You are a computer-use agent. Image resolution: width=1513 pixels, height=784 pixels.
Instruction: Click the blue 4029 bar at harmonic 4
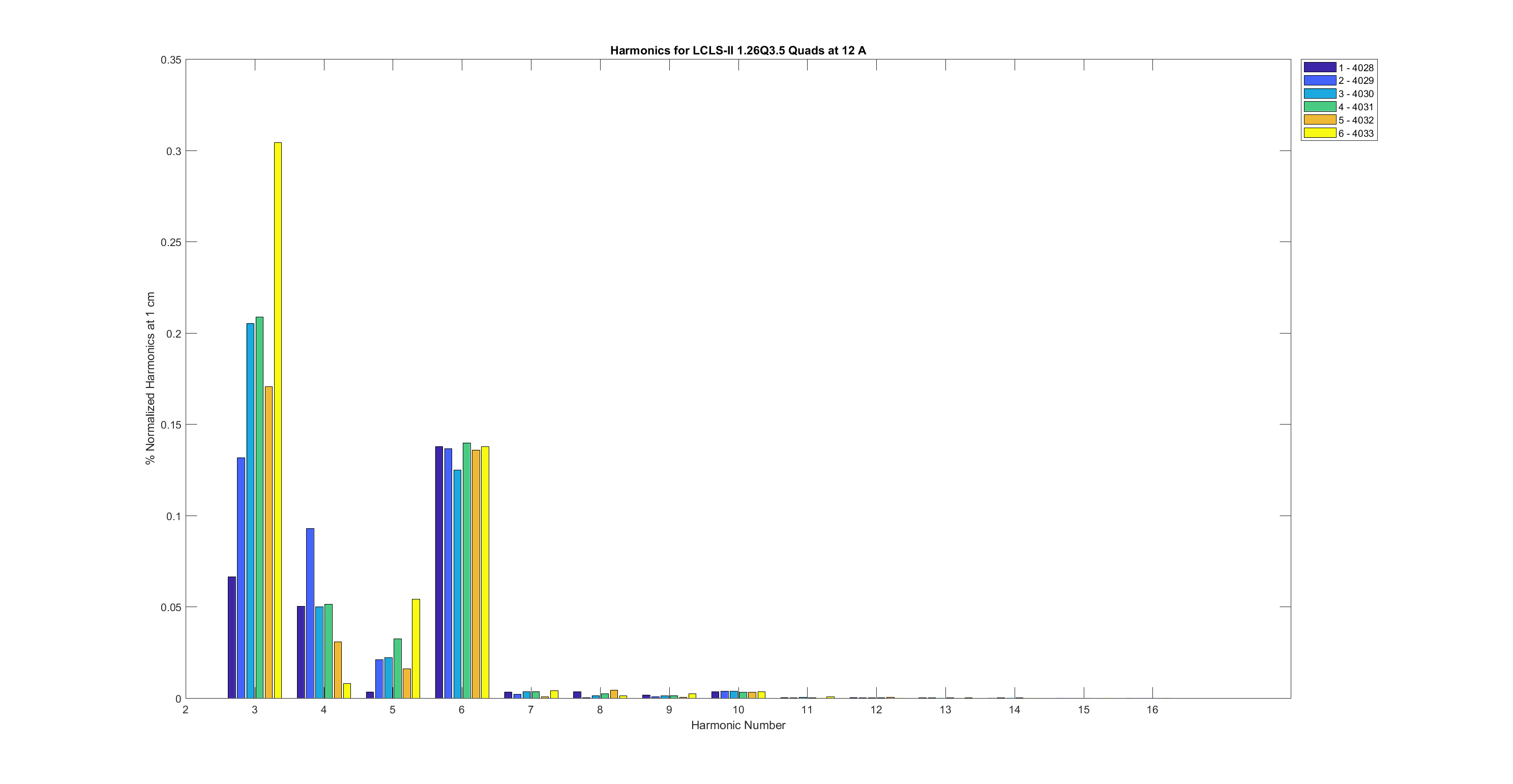pos(310,613)
